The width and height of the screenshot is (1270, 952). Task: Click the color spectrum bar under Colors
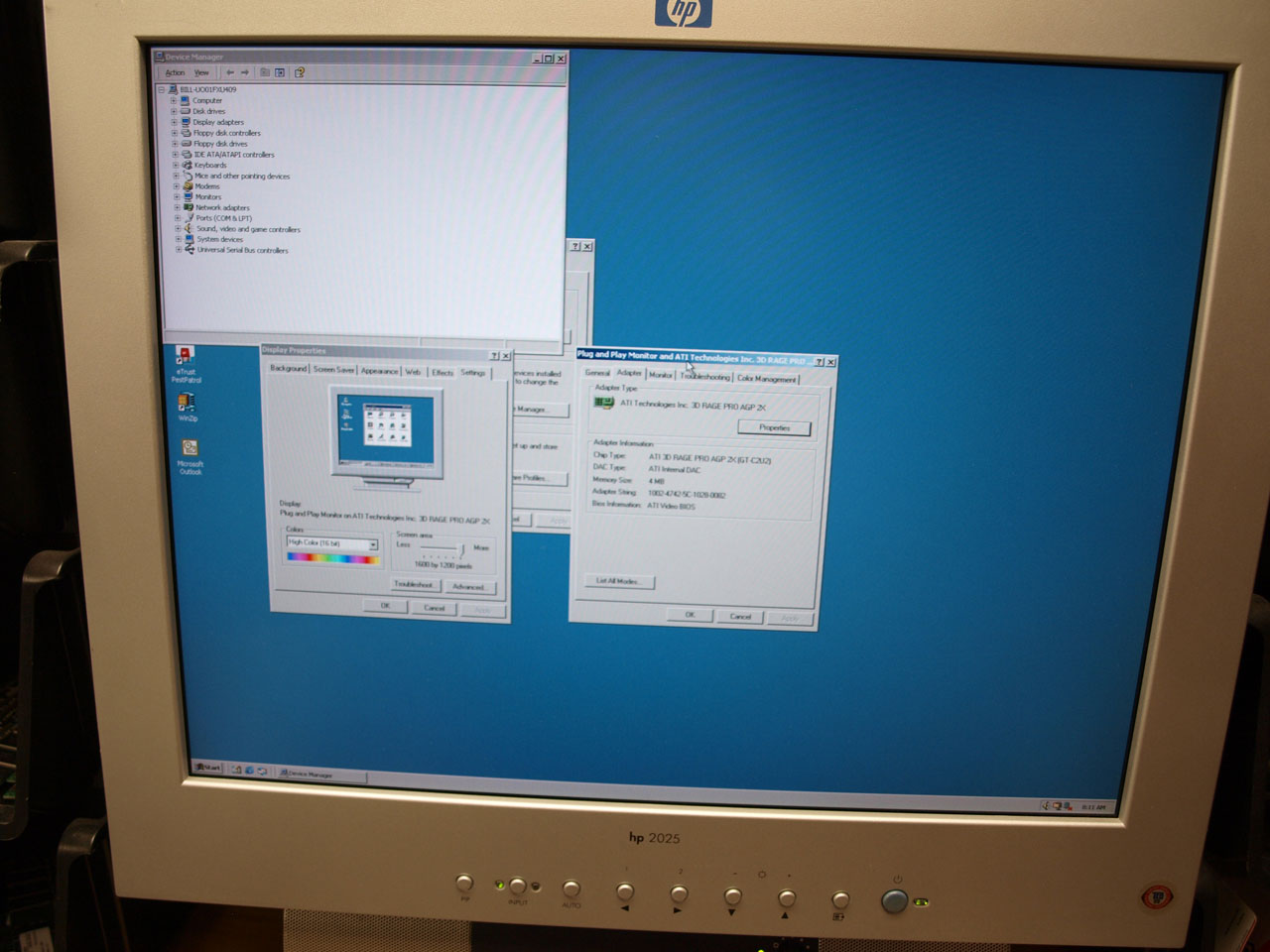click(x=333, y=558)
